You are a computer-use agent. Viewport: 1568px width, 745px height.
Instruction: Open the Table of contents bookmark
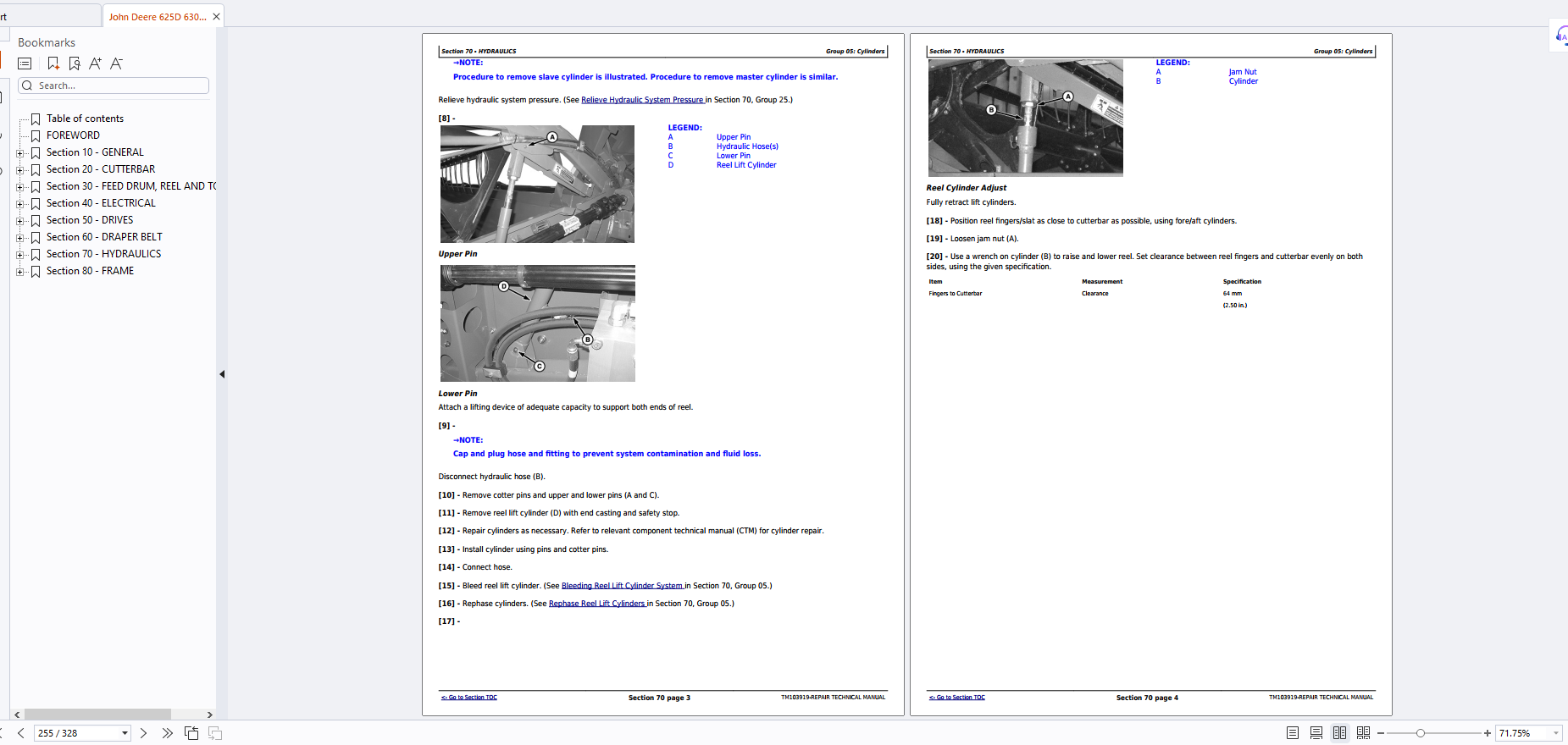(85, 119)
